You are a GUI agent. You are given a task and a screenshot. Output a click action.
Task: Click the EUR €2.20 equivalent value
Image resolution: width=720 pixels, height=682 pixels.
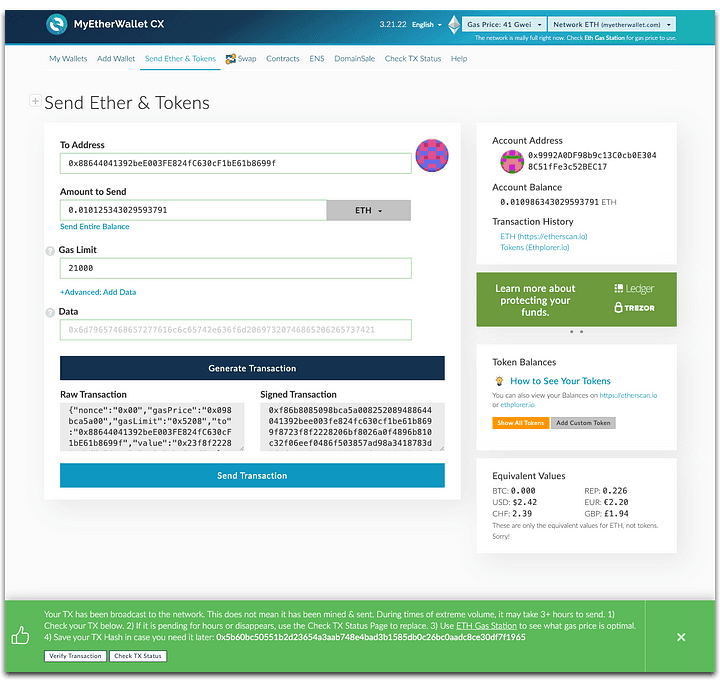point(606,502)
